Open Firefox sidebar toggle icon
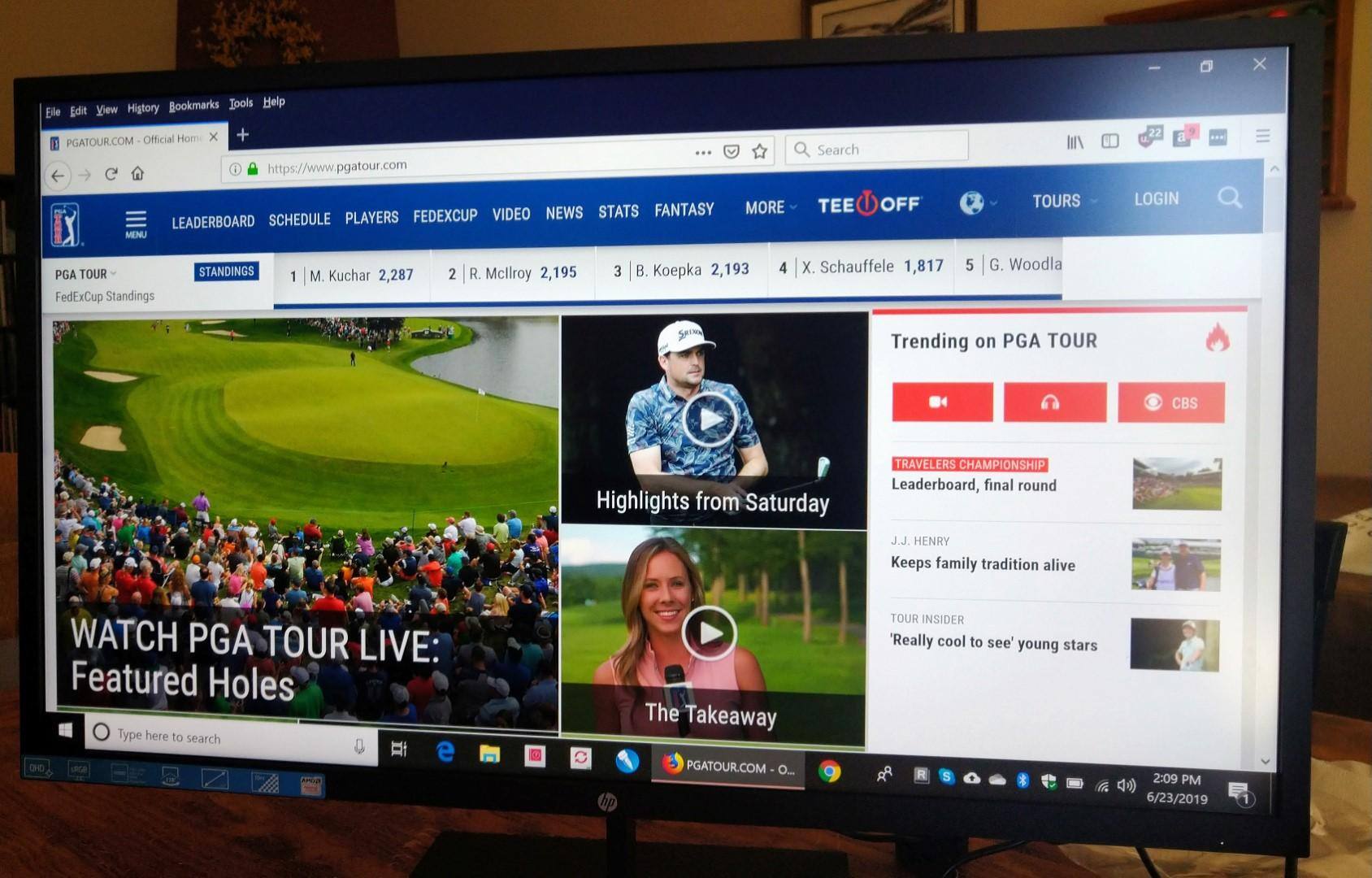Viewport: 1372px width, 878px height. [1109, 141]
